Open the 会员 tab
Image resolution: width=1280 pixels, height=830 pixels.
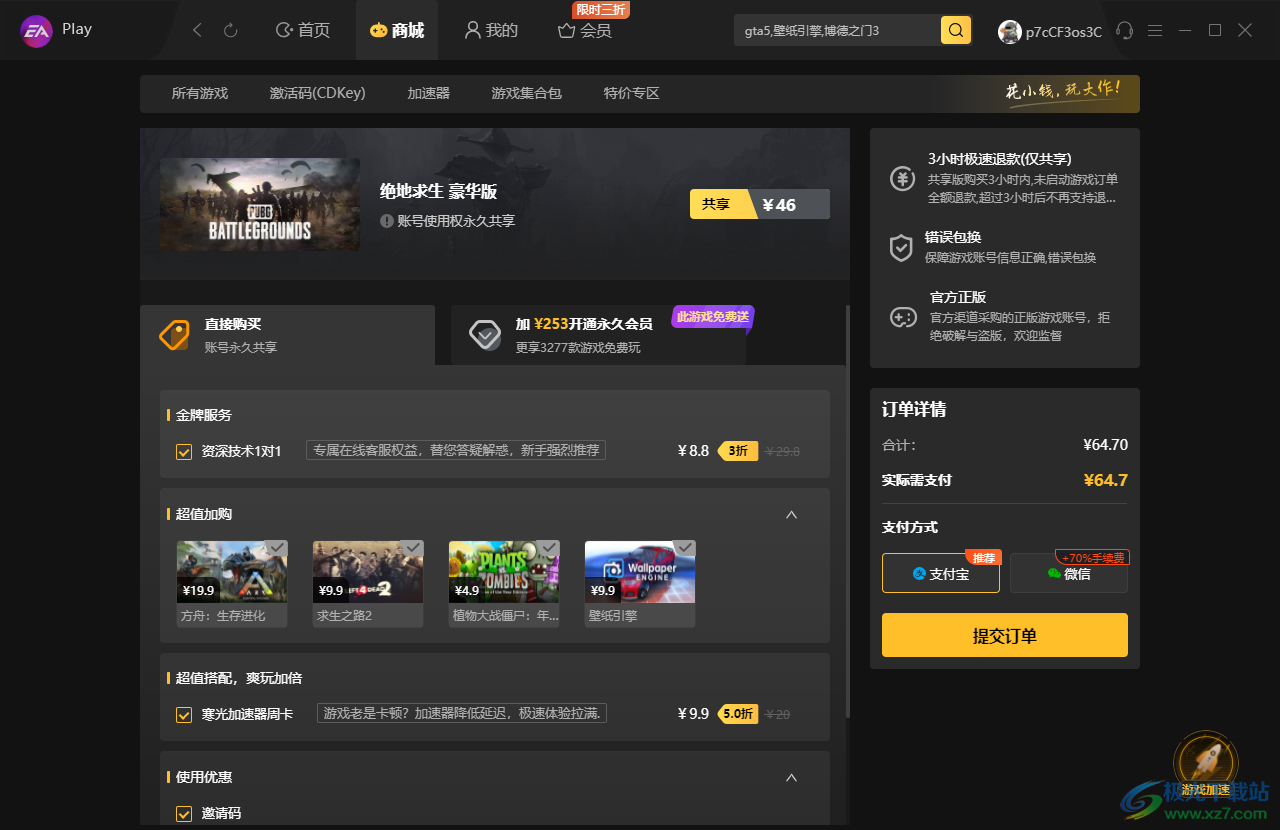tap(585, 31)
